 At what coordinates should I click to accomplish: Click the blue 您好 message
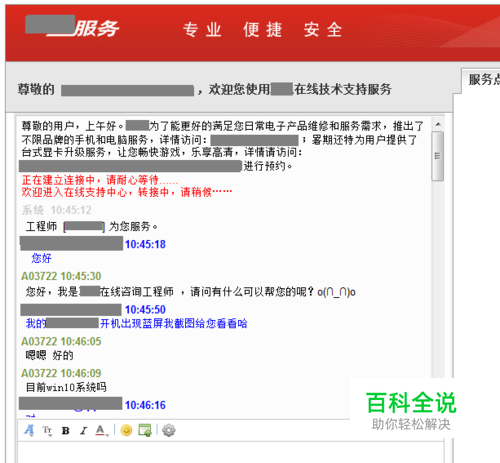click(x=42, y=258)
